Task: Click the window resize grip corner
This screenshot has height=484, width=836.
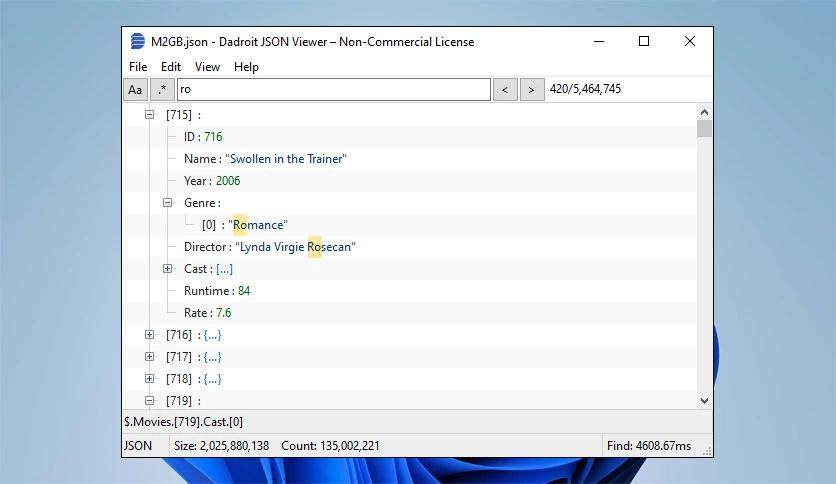Action: (x=707, y=451)
